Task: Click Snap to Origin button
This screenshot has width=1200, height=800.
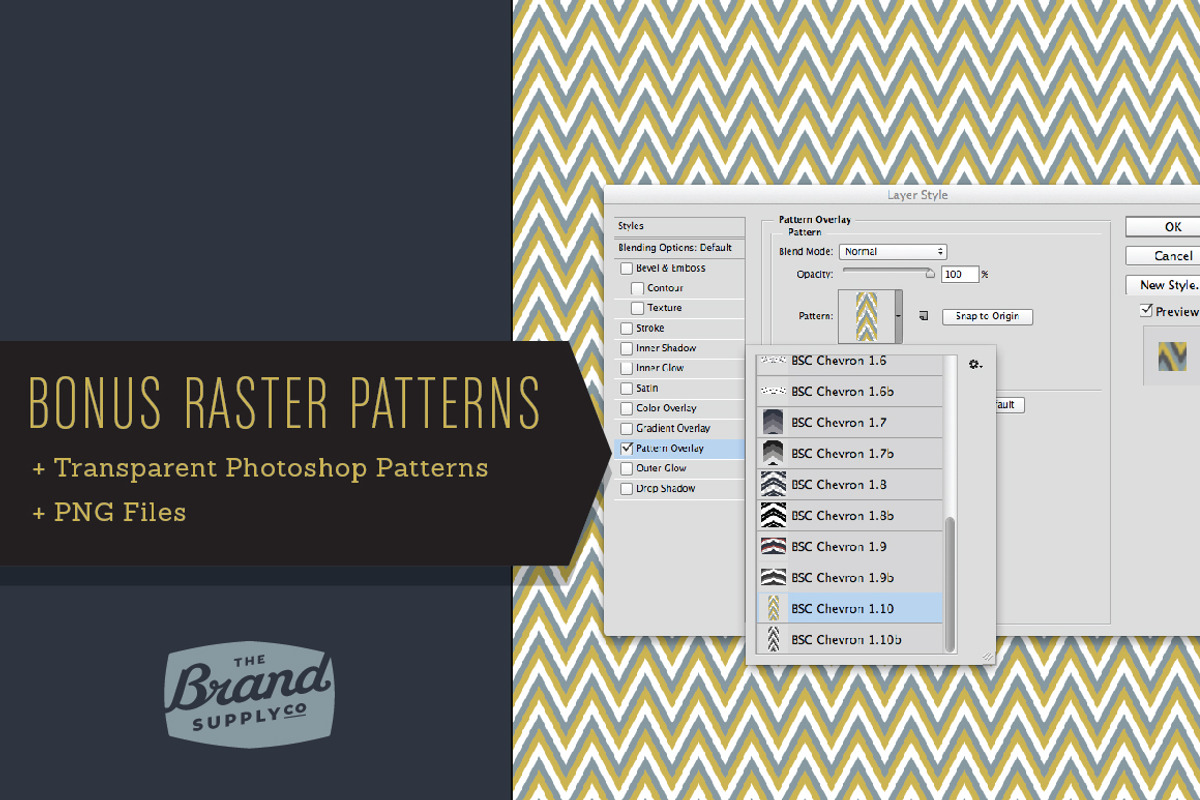Action: coord(987,316)
